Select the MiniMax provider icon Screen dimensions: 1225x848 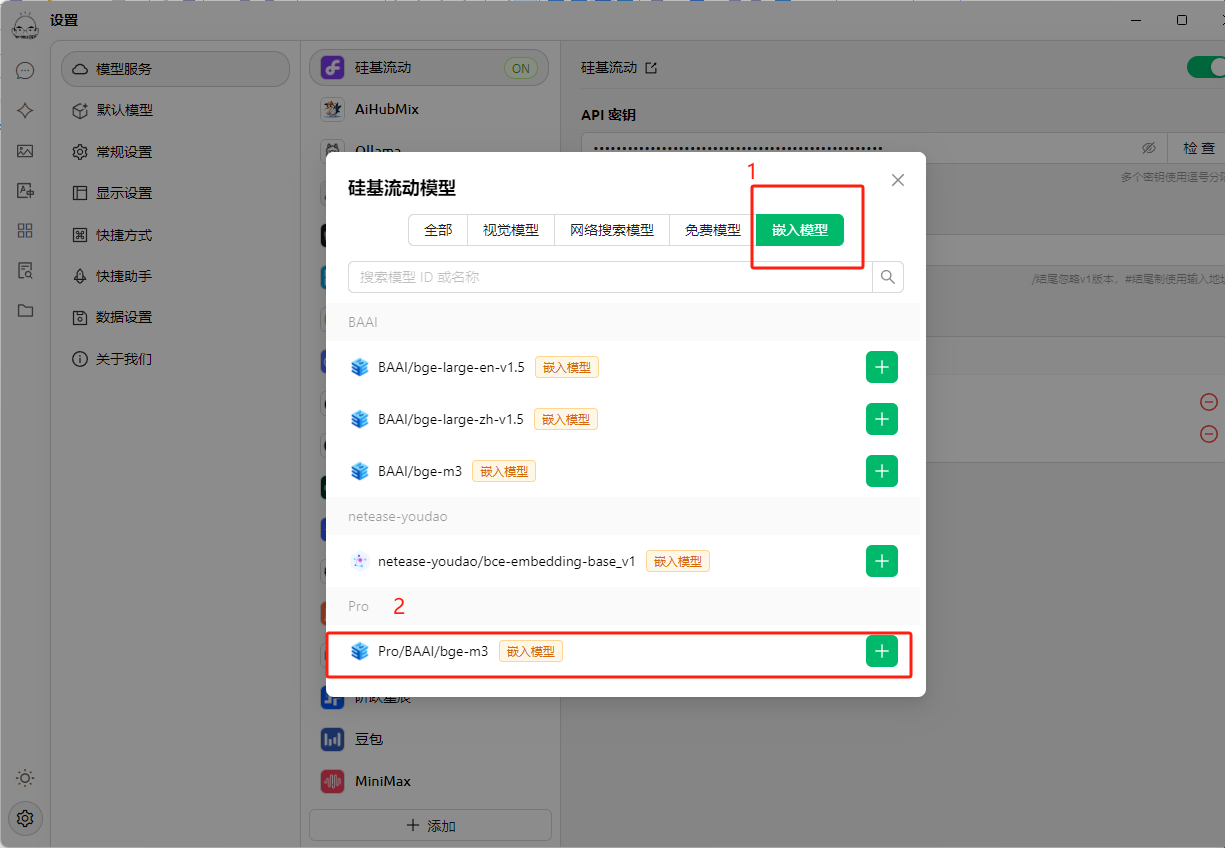(332, 781)
